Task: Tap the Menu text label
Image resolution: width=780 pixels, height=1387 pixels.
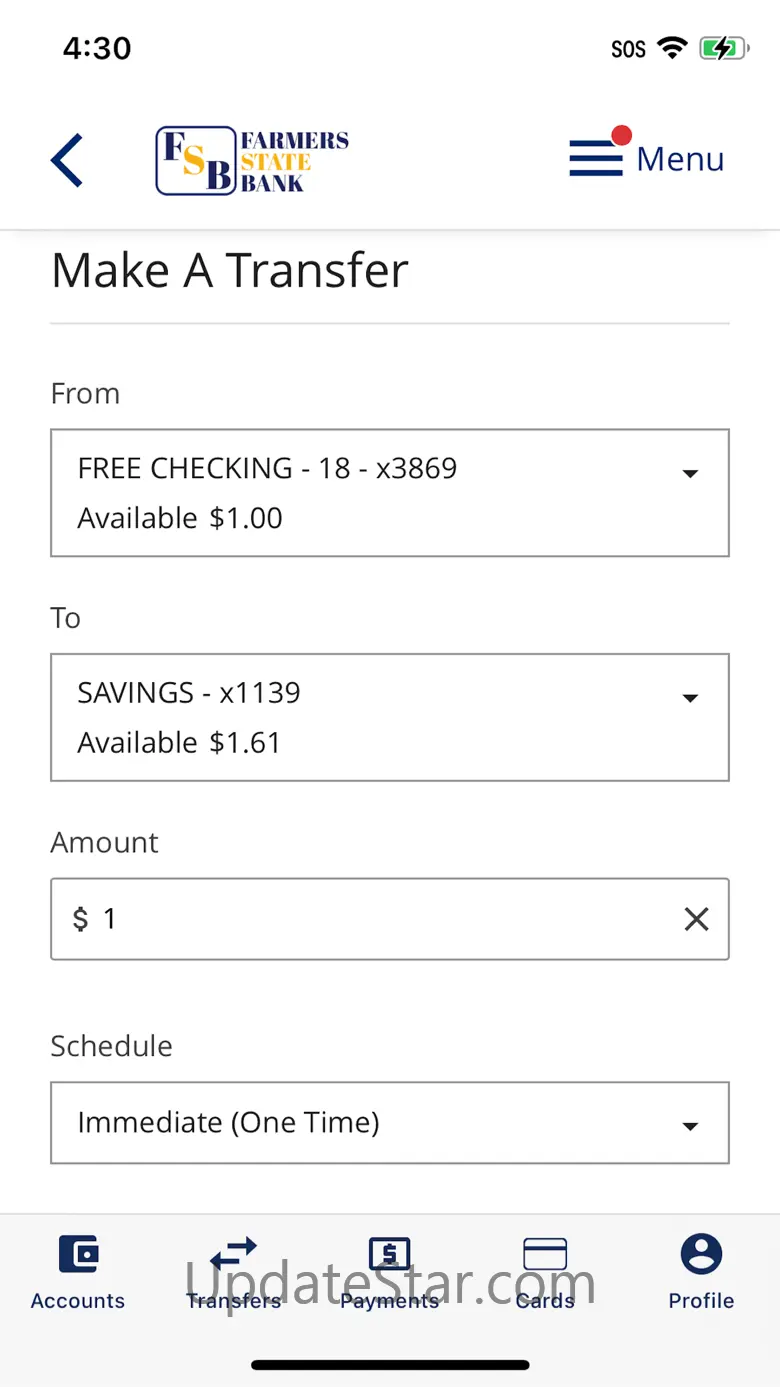Action: [x=680, y=159]
